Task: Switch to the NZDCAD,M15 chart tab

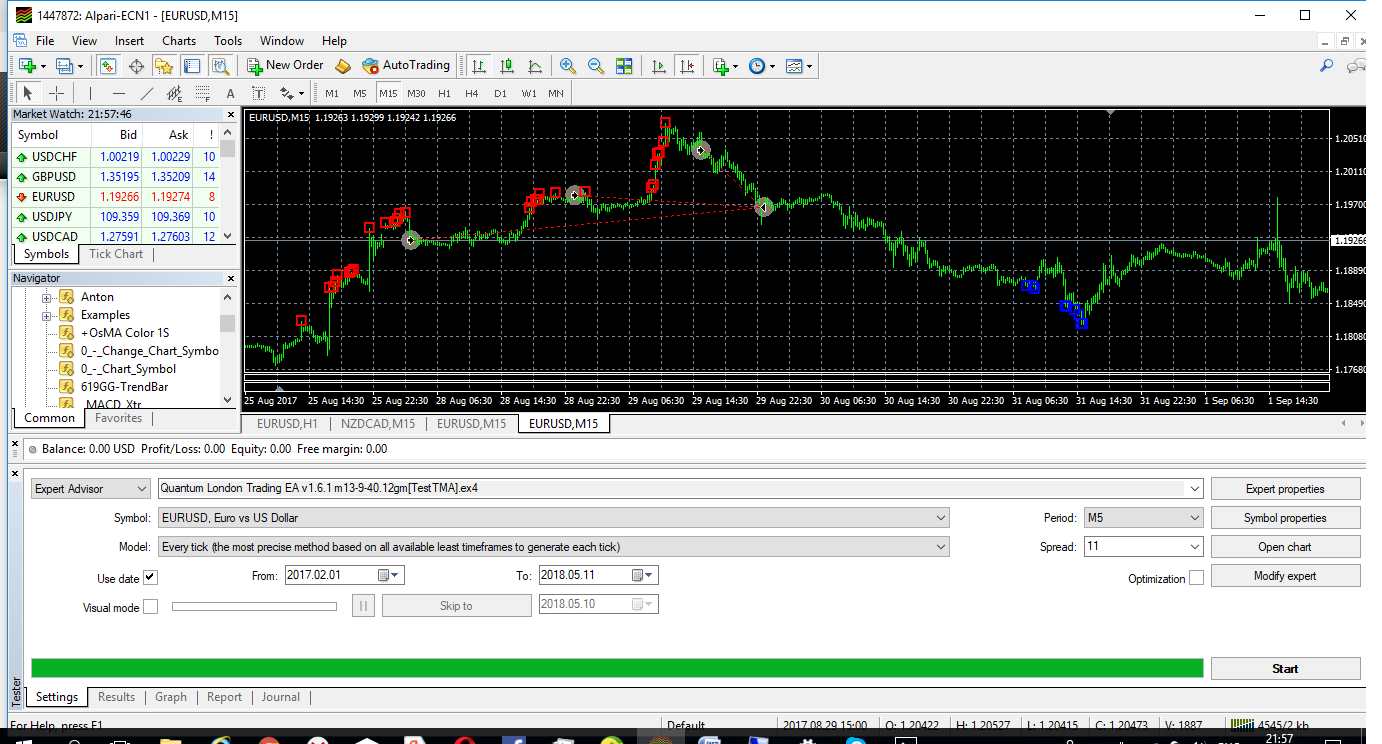Action: [377, 424]
